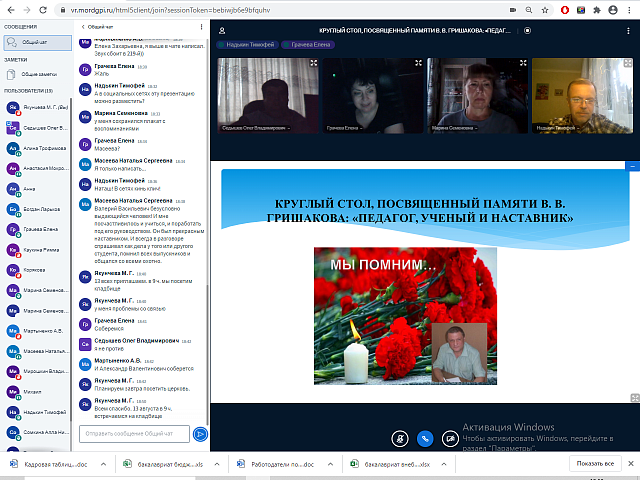Click the camera icon in the address bar

pyautogui.click(x=513, y=10)
